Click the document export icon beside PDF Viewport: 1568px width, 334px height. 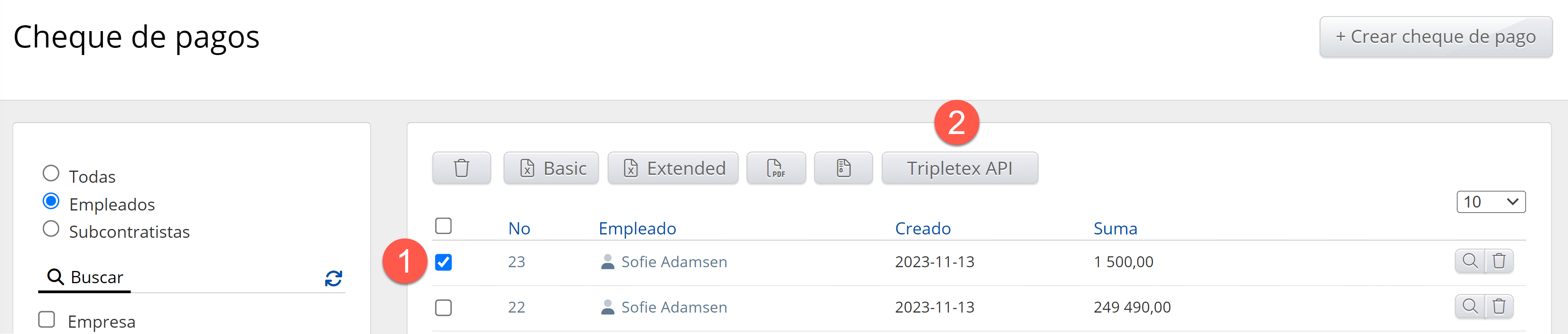tap(843, 168)
